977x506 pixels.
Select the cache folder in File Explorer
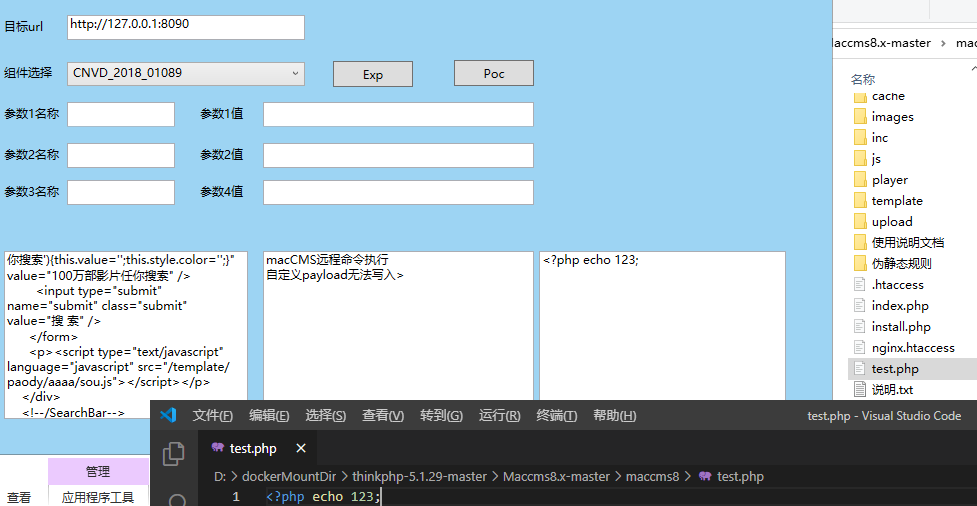pos(888,96)
